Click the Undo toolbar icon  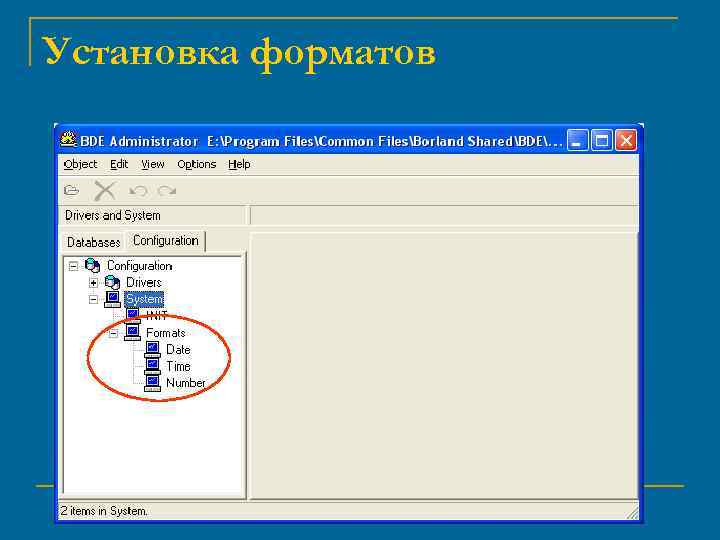(138, 191)
